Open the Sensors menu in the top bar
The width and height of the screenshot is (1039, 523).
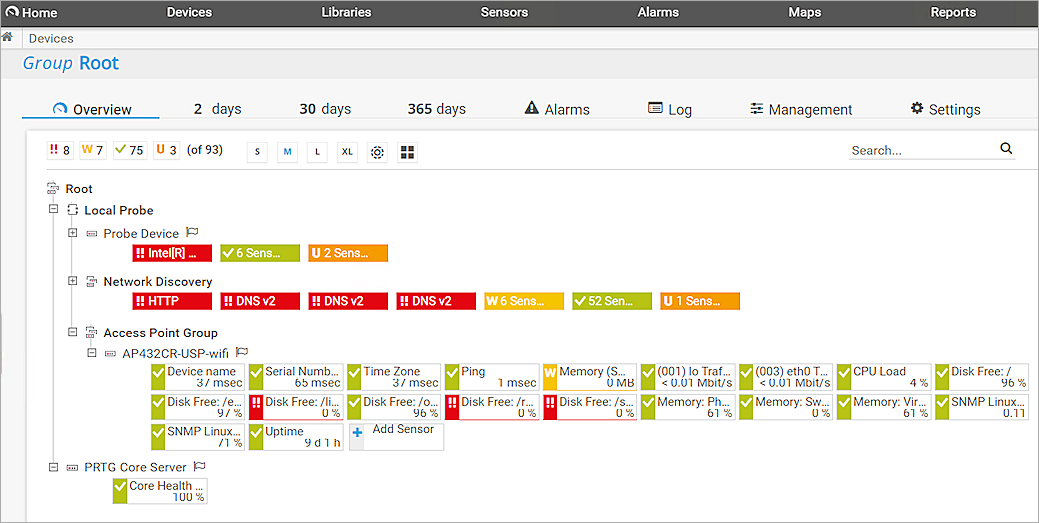[x=504, y=13]
